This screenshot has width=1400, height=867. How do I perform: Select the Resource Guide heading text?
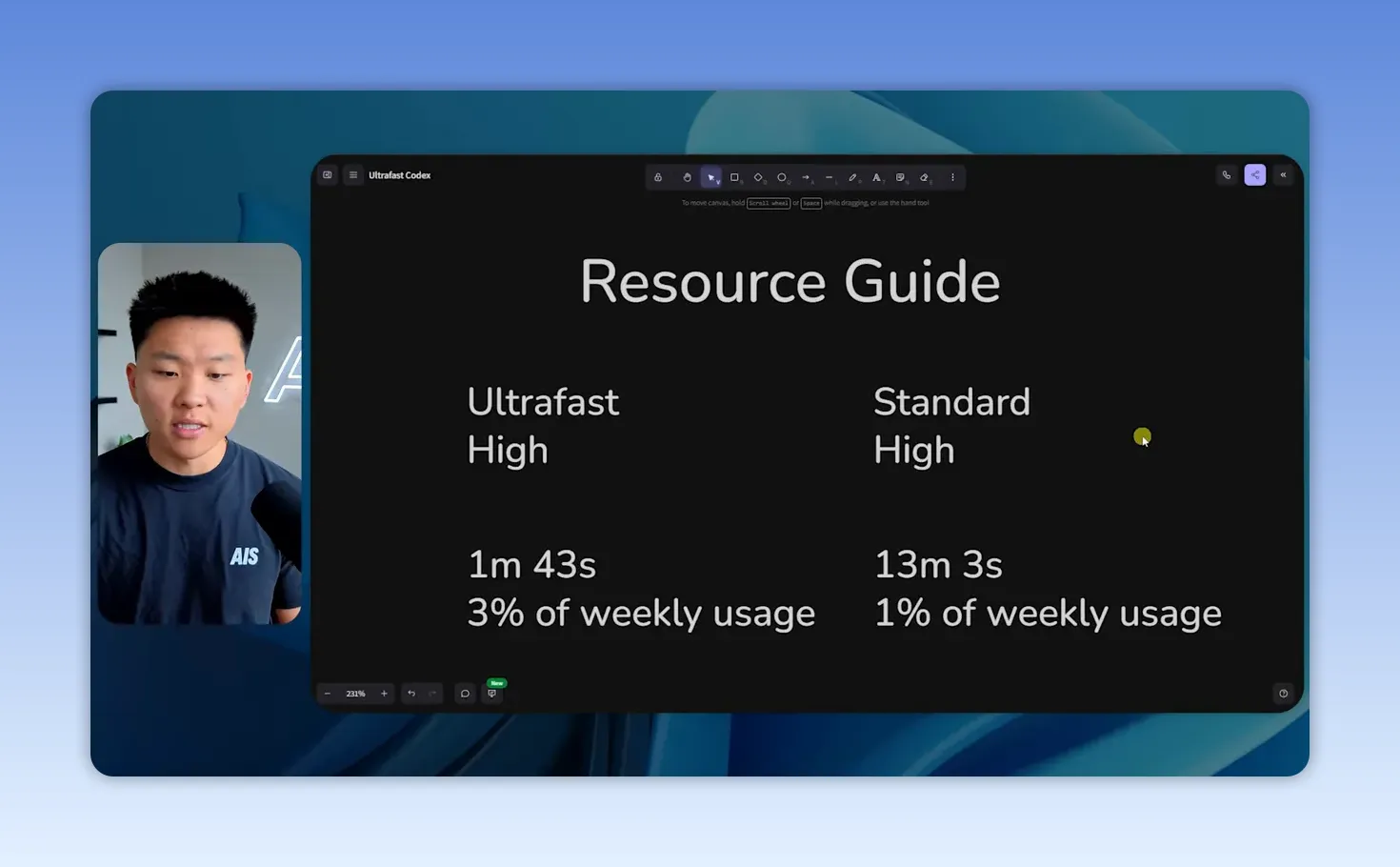point(790,282)
